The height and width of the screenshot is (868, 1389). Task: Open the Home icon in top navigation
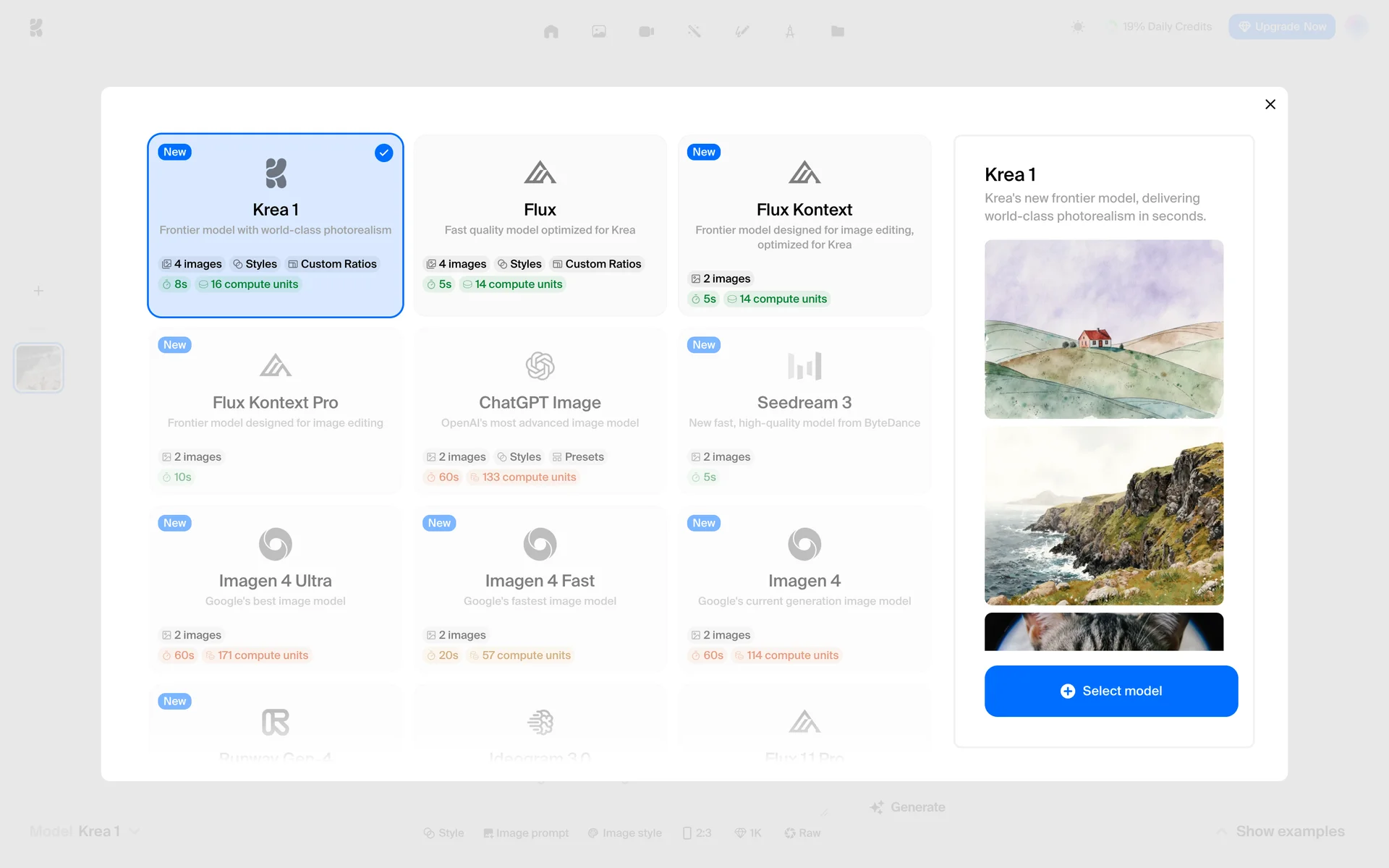tap(551, 31)
